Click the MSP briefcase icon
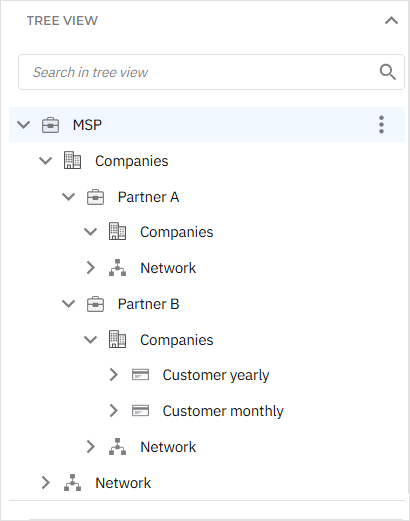This screenshot has width=410, height=521. (x=50, y=125)
